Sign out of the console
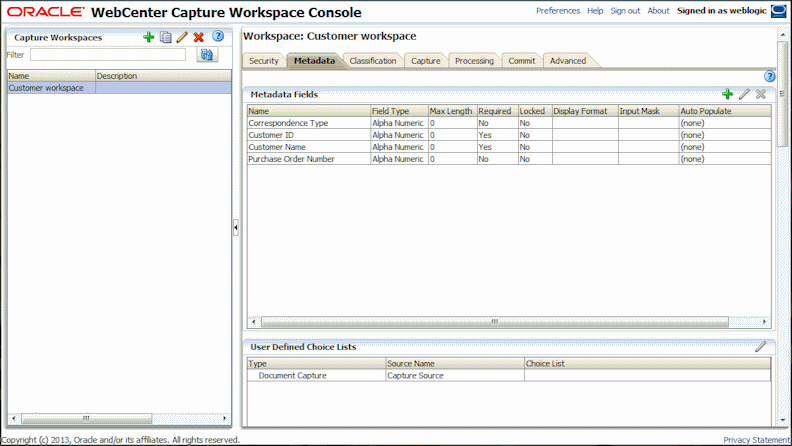792x446 pixels. [x=625, y=11]
